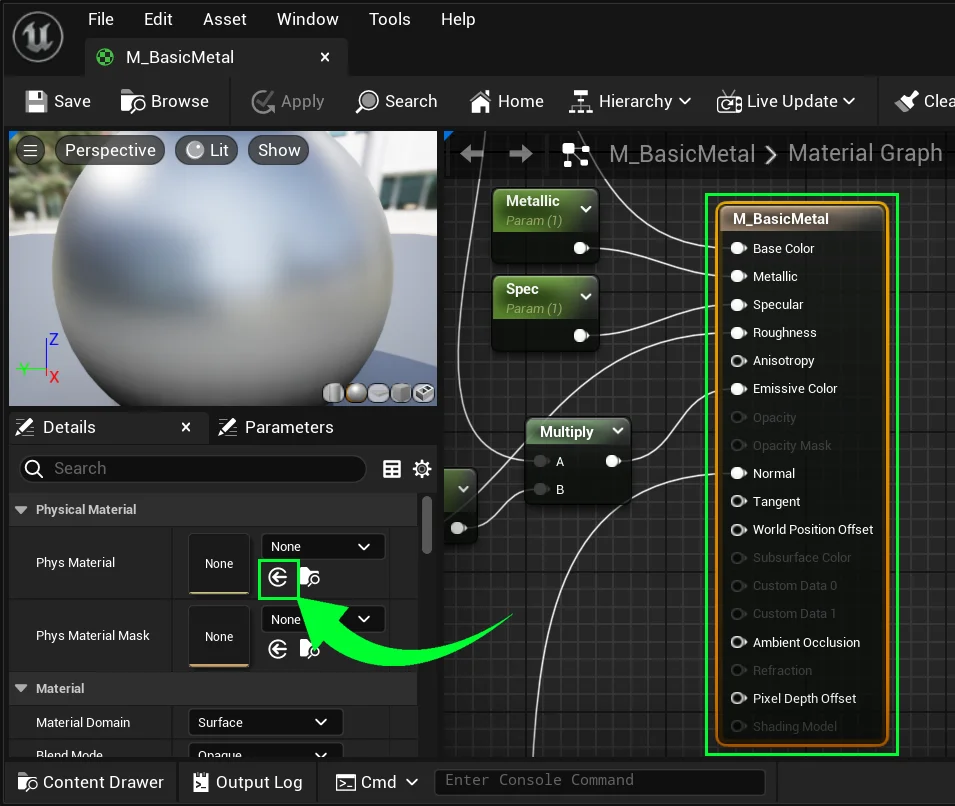955x806 pixels.
Task: Click the Details property matrix table icon
Action: pos(392,469)
